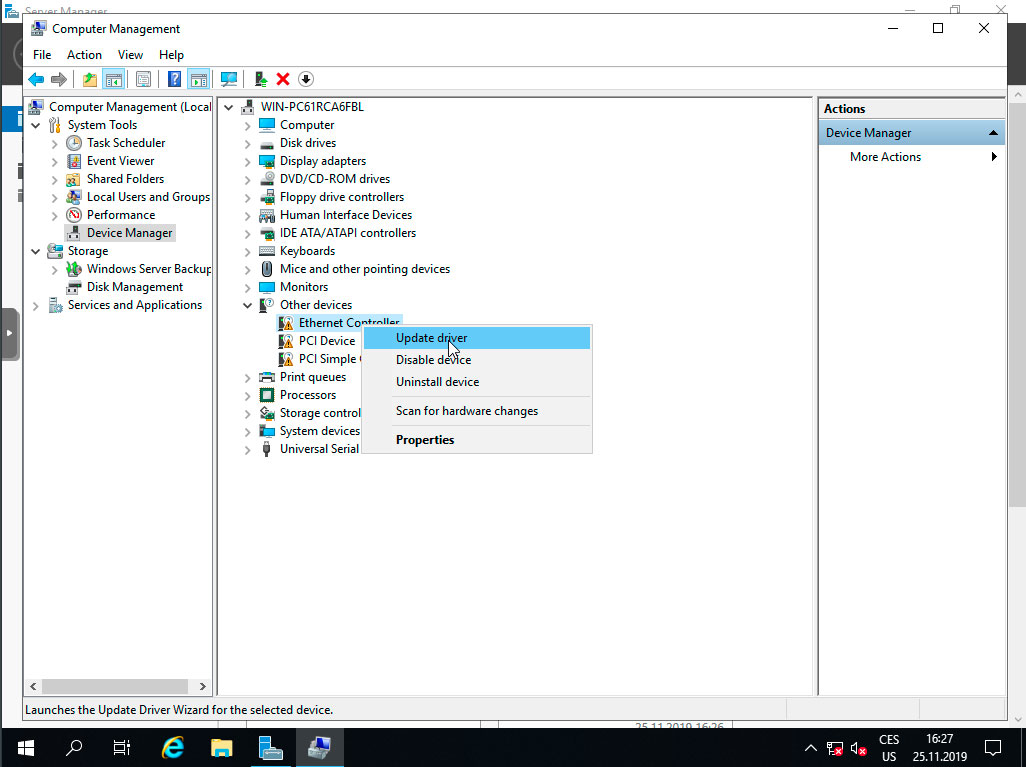Screen dimensions: 1026x767
Task: Expand the Storage node in left tree
Action: point(36,250)
